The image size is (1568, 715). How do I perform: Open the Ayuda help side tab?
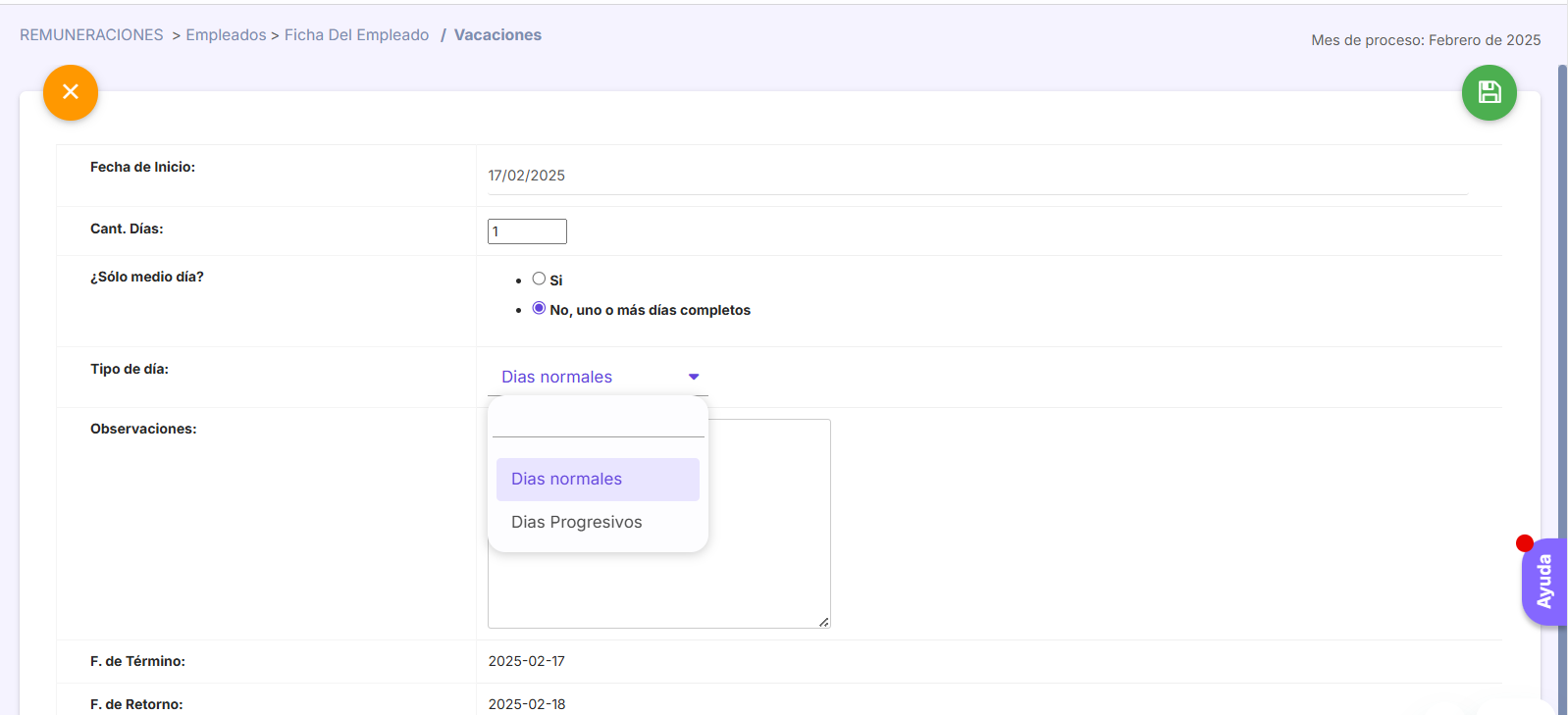1544,583
